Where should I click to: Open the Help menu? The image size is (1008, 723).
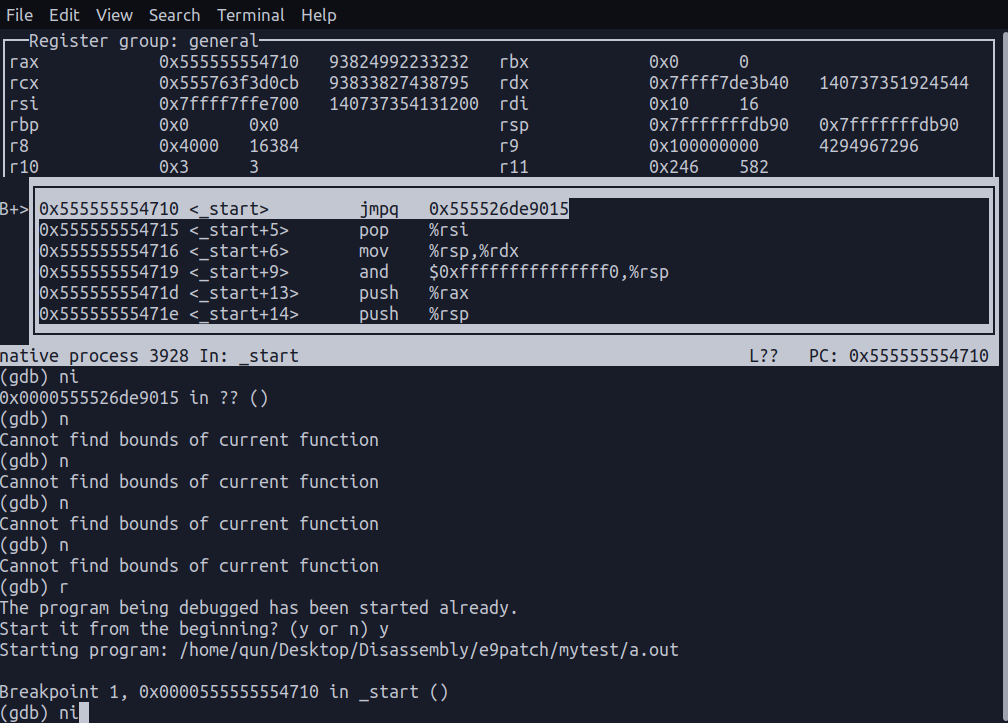(318, 15)
